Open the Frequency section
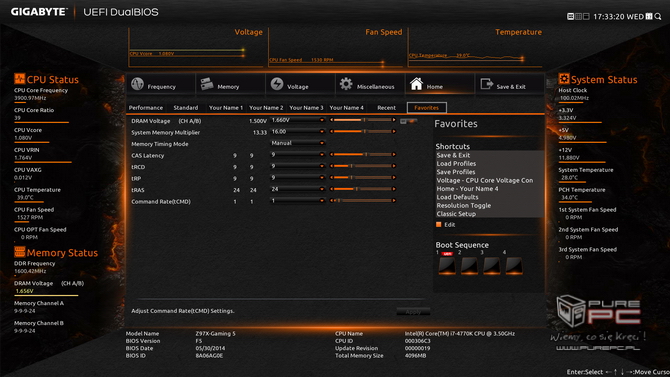The width and height of the screenshot is (670, 377). 161,84
